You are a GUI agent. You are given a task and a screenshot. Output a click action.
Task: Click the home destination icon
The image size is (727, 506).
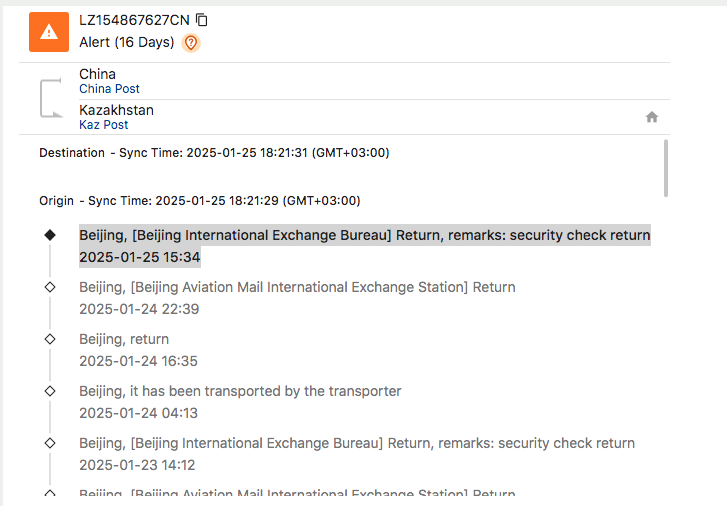(652, 117)
